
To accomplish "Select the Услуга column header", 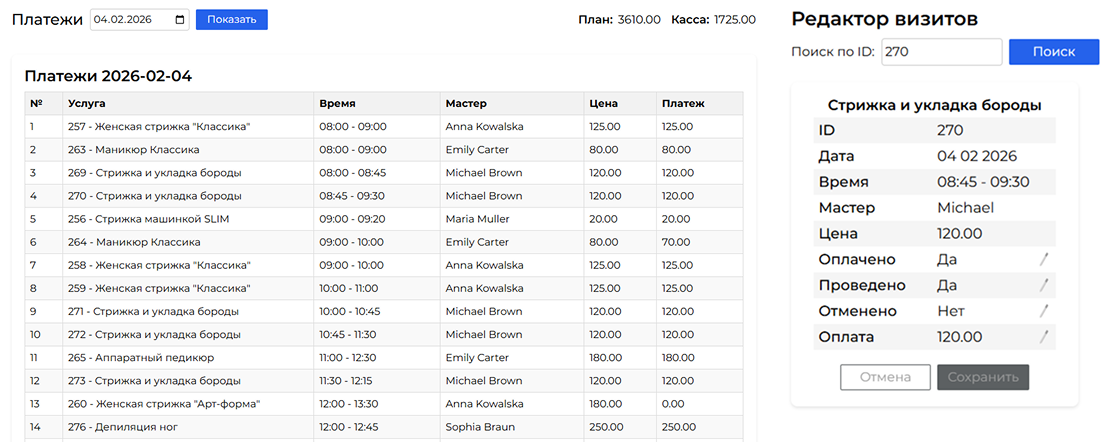I will tap(86, 103).
